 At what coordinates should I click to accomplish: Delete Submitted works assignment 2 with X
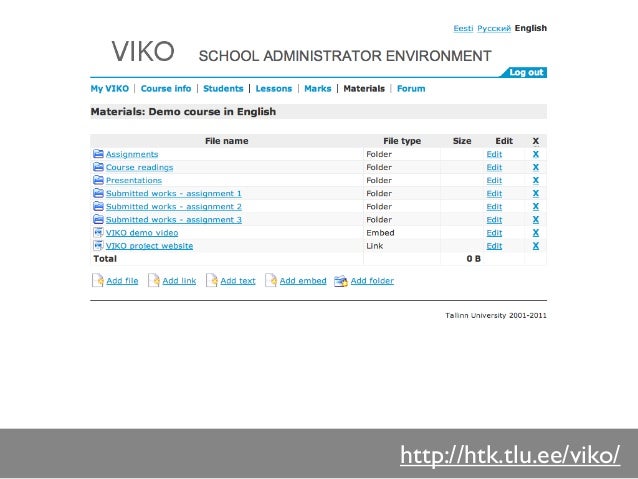(x=535, y=207)
